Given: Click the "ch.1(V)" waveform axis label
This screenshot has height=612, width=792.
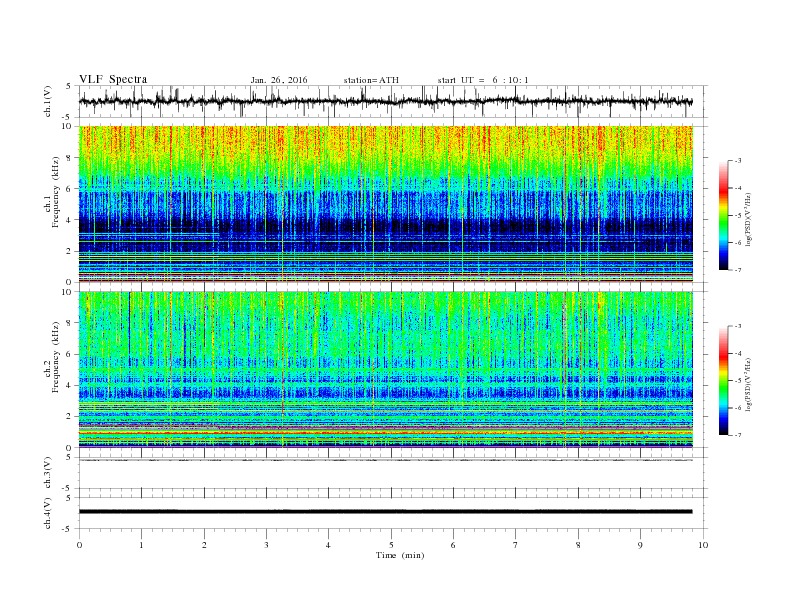Looking at the screenshot, I should point(48,101).
